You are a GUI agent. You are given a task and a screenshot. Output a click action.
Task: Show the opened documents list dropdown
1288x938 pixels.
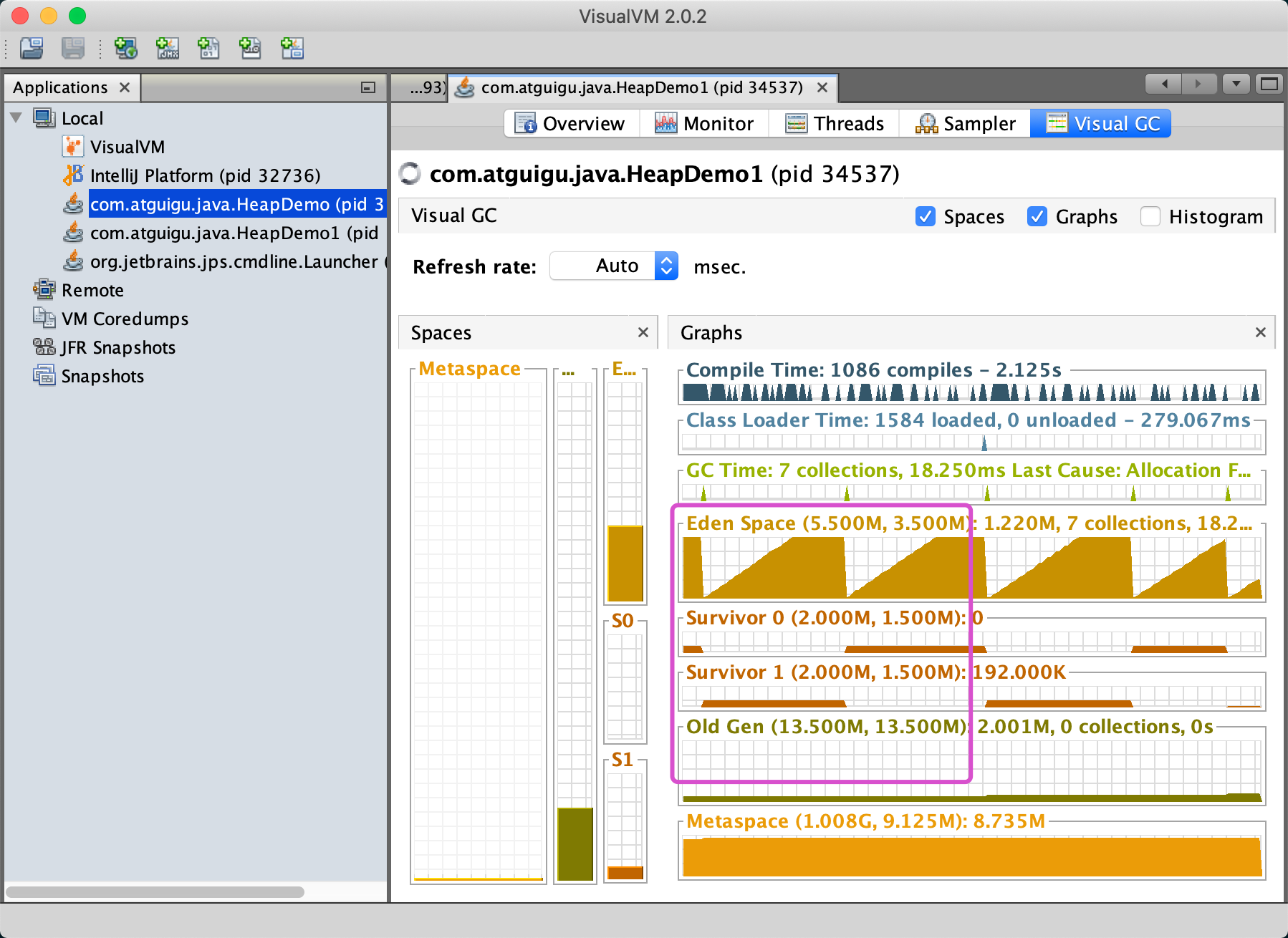pos(1236,84)
